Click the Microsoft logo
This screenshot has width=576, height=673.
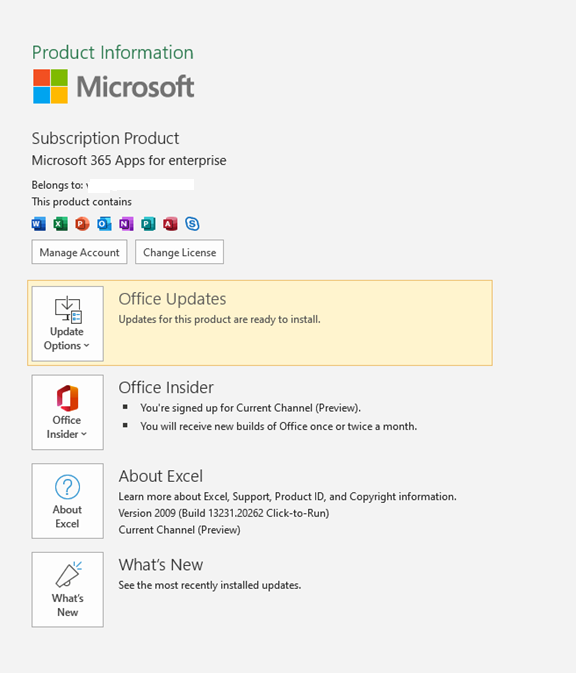pyautogui.click(x=114, y=87)
